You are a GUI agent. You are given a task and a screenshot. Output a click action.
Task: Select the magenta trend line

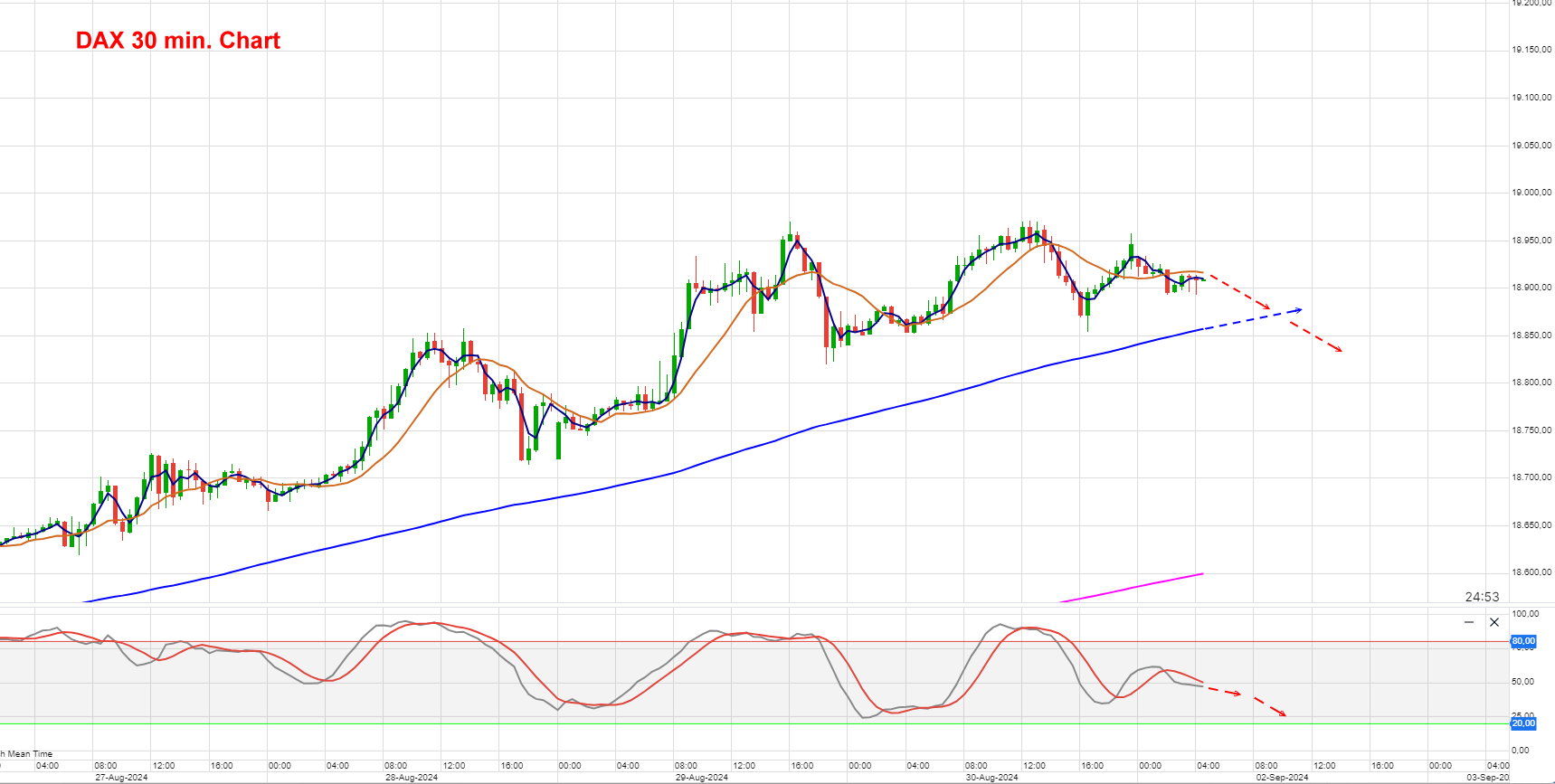click(1131, 587)
